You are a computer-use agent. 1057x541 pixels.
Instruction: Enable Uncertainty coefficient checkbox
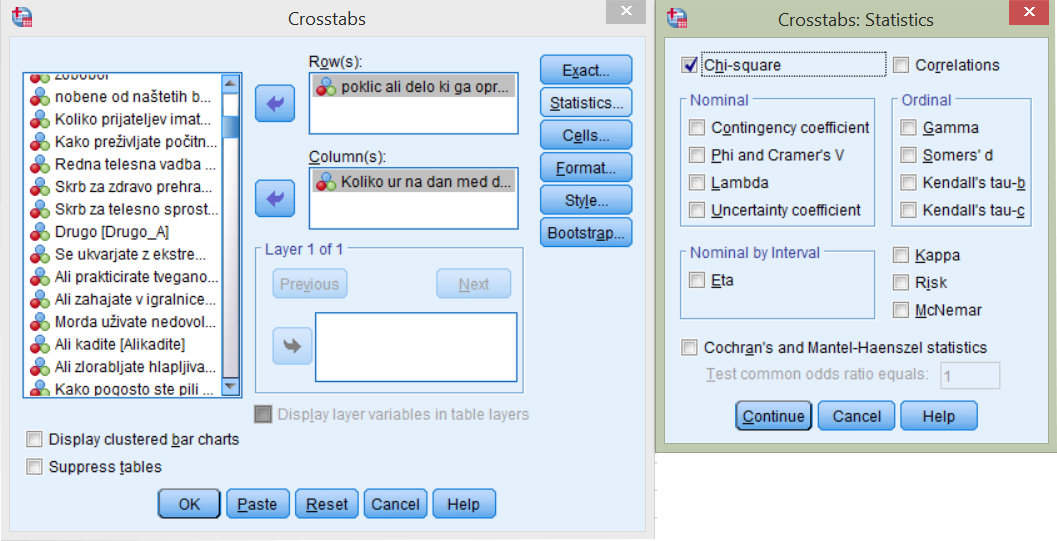(x=697, y=210)
